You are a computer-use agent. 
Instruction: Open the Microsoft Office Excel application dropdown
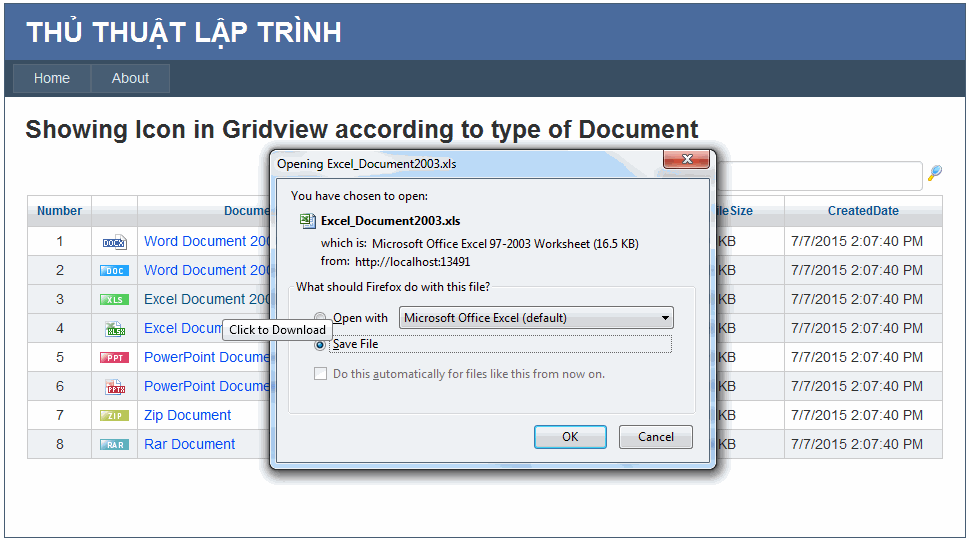[536, 318]
